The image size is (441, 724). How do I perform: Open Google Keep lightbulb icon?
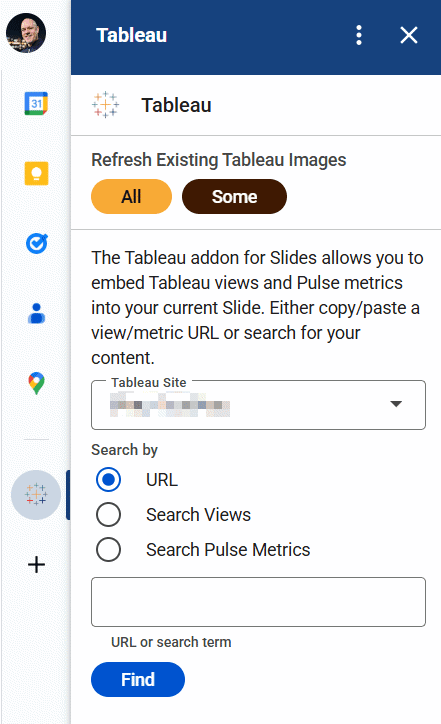tap(36, 174)
